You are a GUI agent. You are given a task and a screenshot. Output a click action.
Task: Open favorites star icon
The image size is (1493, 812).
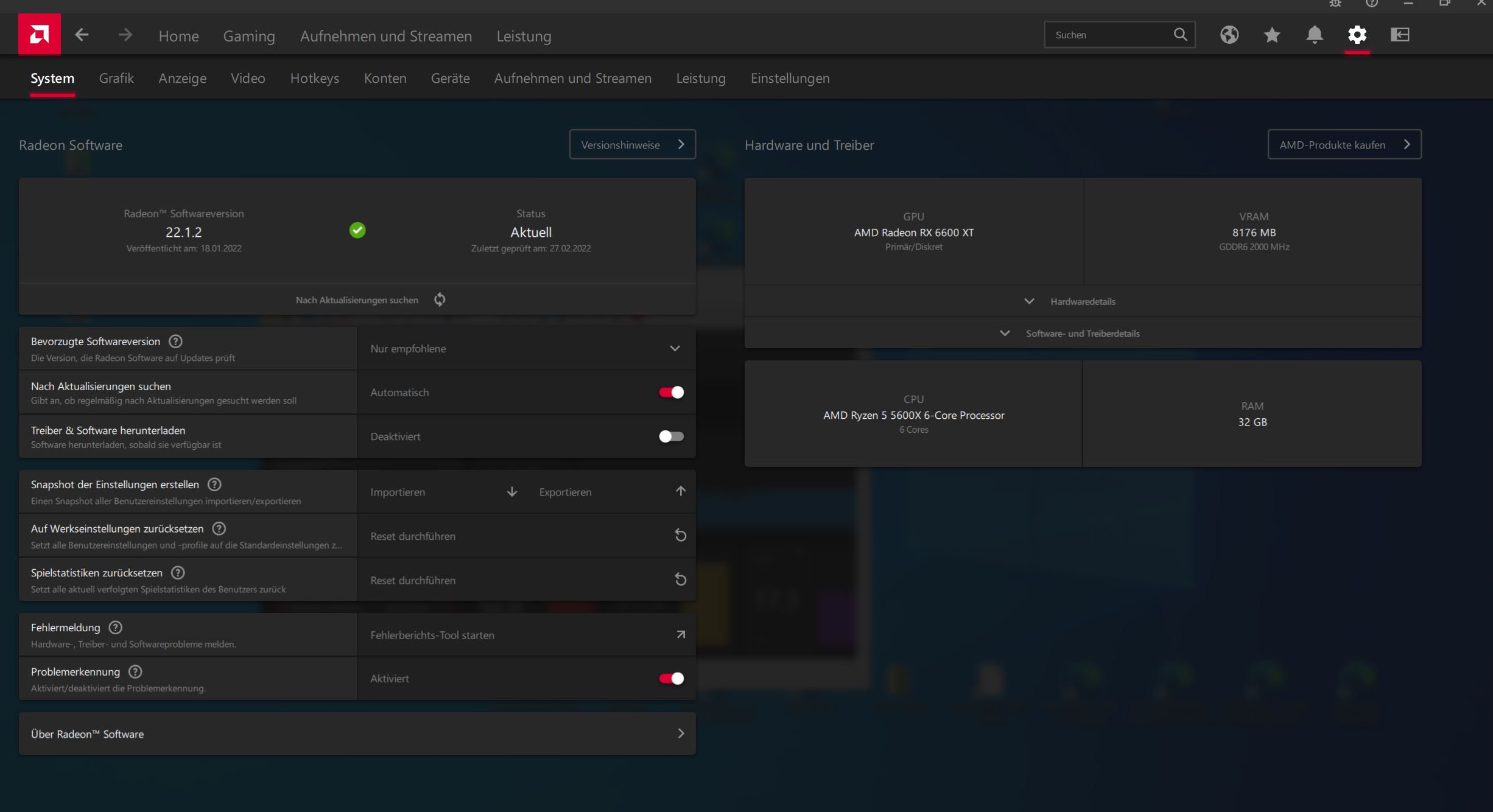pos(1271,35)
